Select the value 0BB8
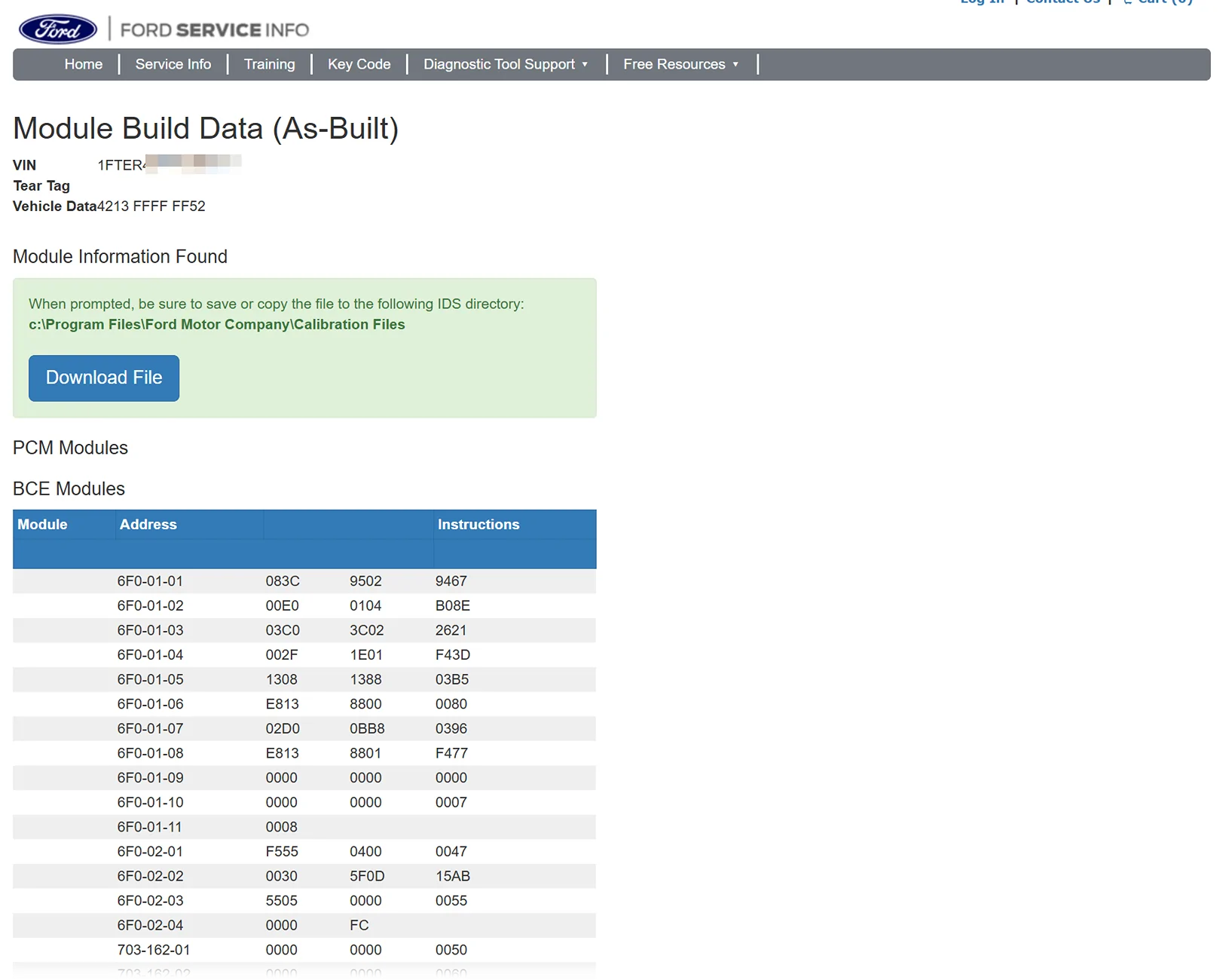1232x980 pixels. pos(367,728)
